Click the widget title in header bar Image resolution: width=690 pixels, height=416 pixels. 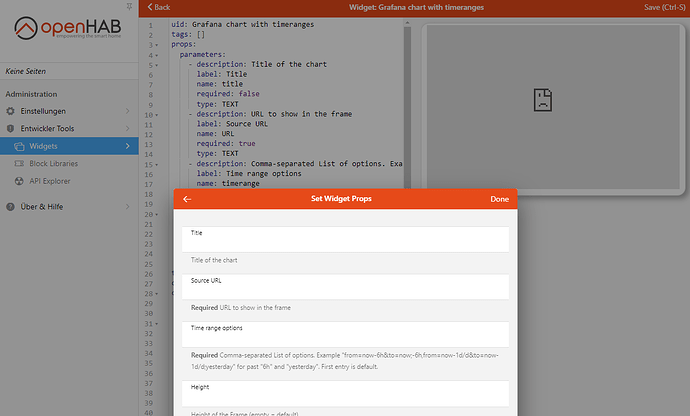tap(416, 7)
